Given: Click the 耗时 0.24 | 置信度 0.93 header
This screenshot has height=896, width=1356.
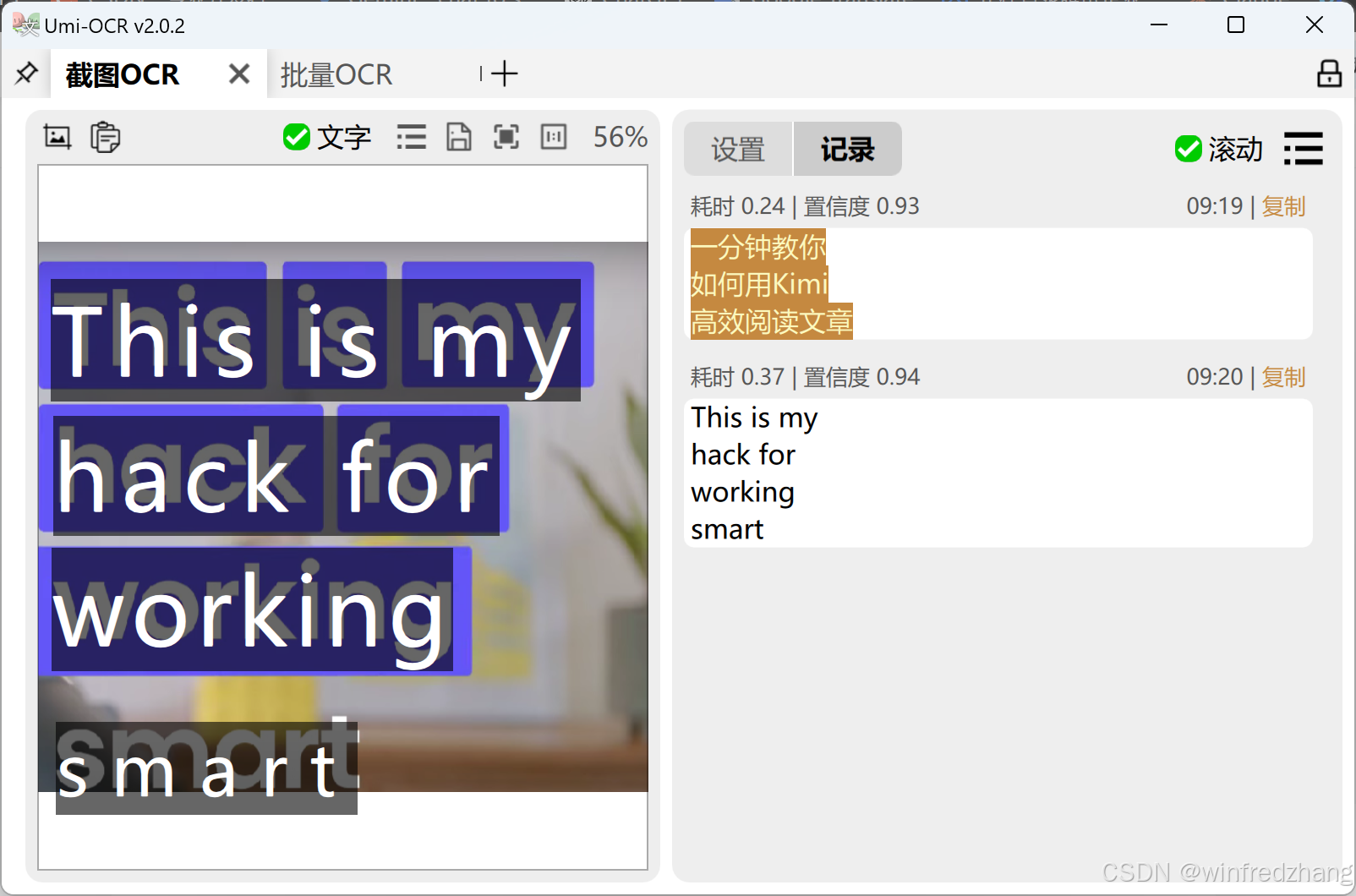Looking at the screenshot, I should (805, 206).
